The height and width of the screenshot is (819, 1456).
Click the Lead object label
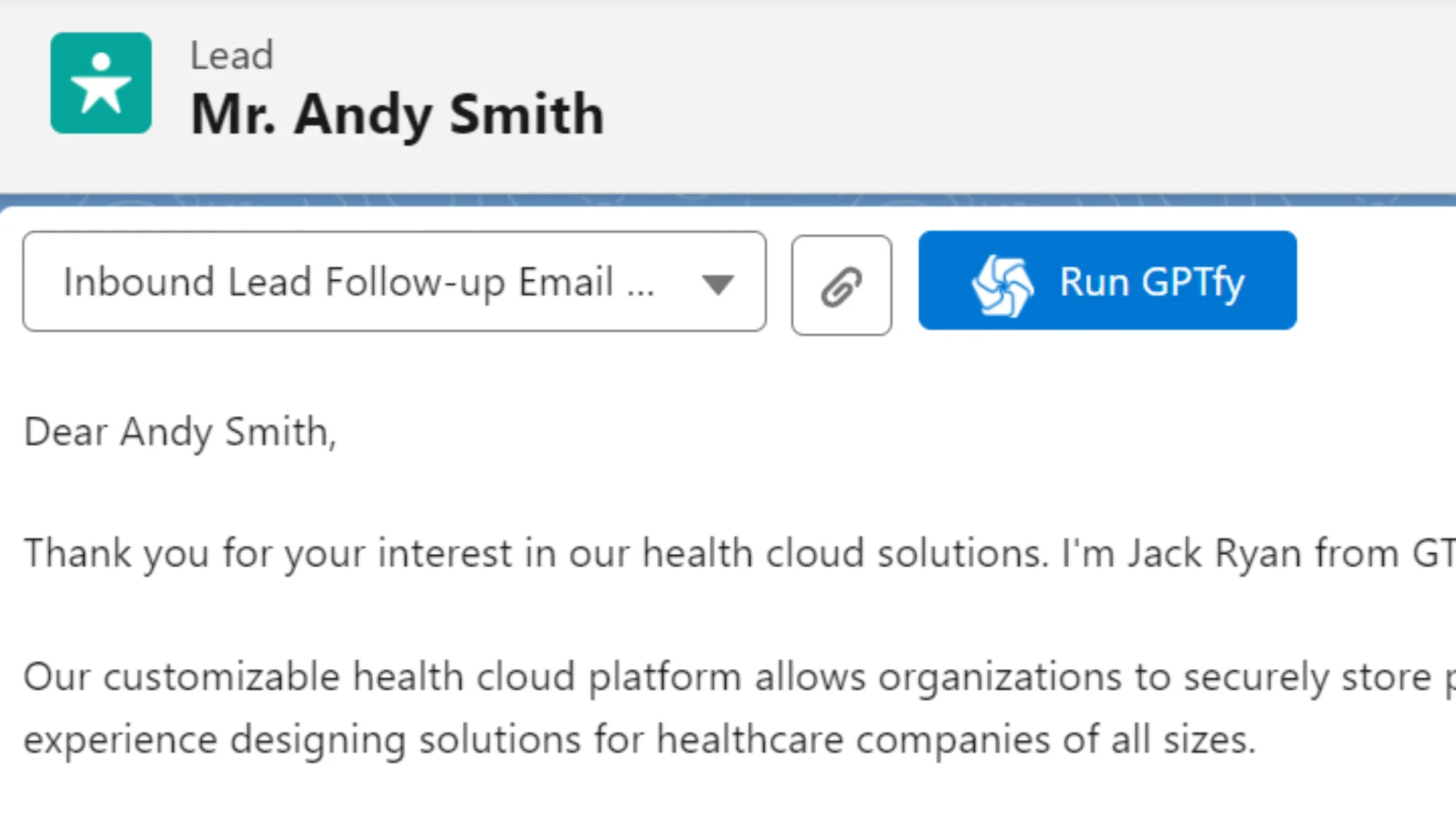(232, 55)
